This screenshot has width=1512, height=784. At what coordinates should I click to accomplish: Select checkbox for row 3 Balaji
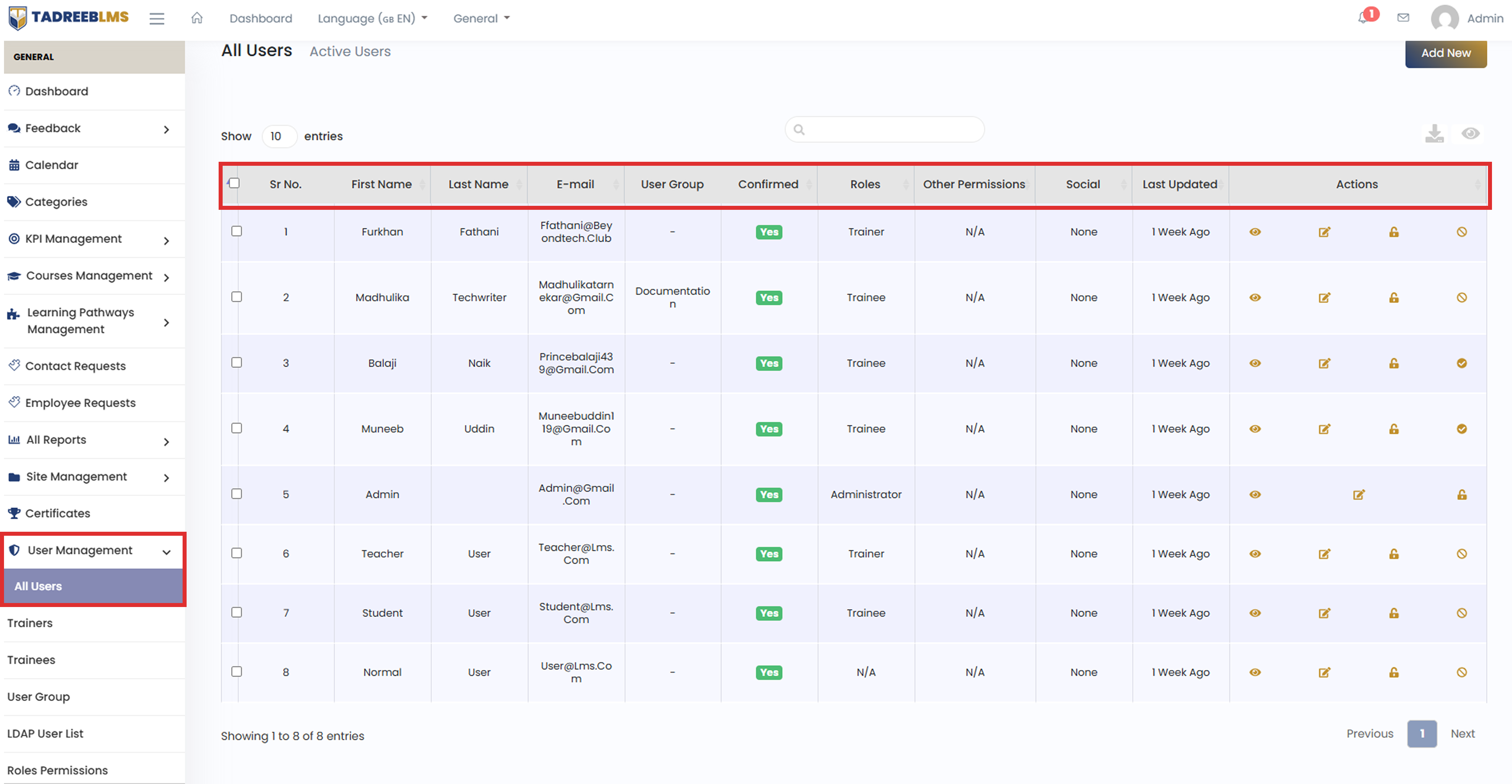(237, 363)
